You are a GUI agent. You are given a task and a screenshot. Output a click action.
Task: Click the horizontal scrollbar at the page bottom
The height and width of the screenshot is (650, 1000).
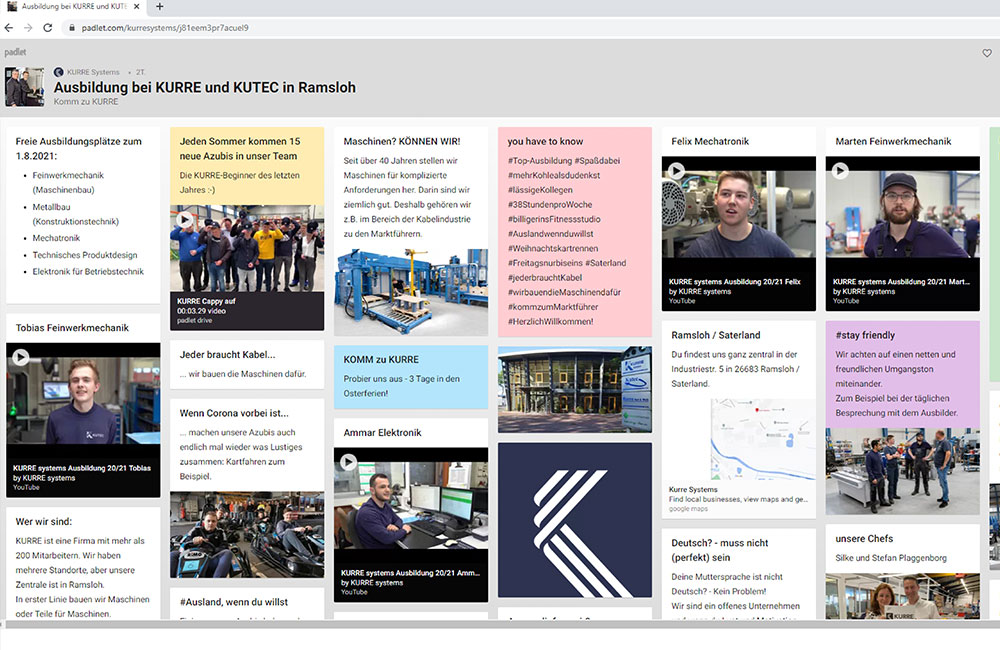coord(500,624)
